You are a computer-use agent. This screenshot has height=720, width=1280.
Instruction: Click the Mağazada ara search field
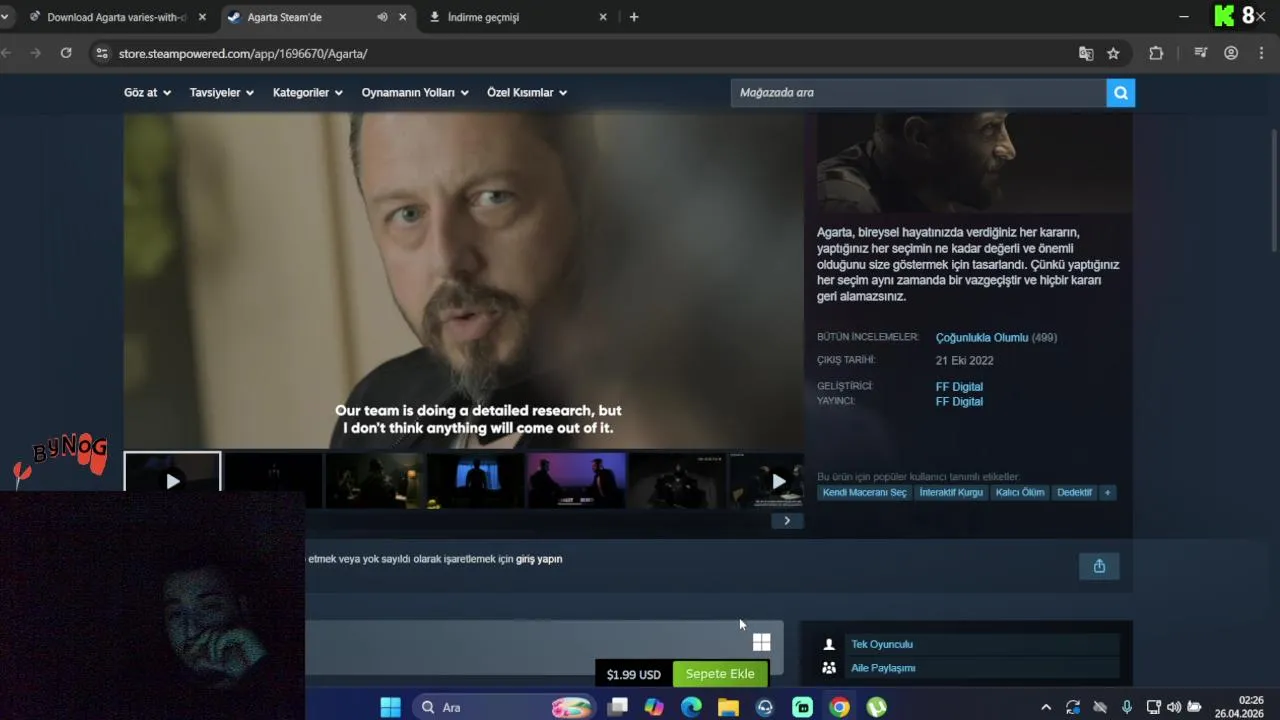(918, 93)
